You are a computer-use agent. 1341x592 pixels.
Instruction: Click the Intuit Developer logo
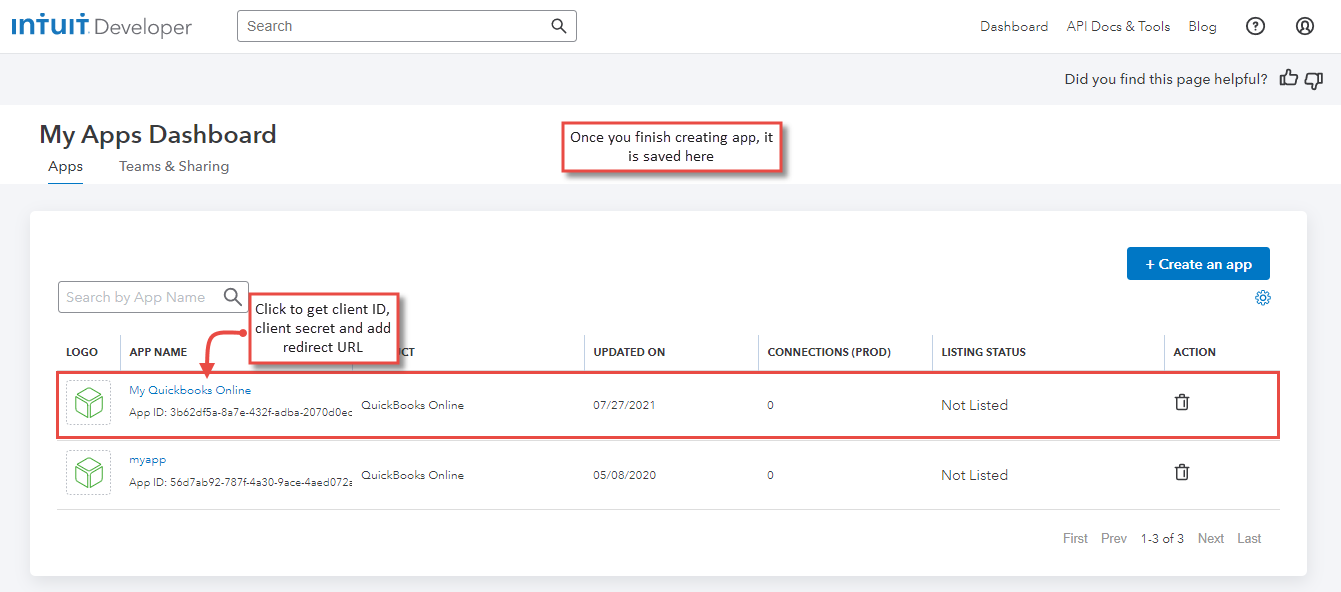[x=102, y=27]
